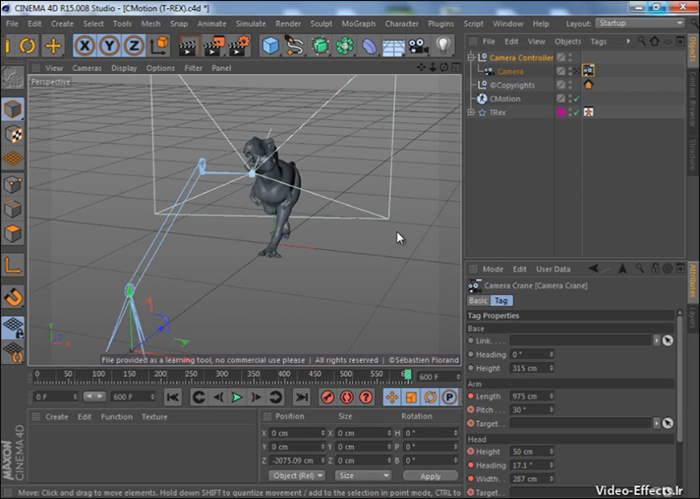Open the Size mode dropdown
The image size is (700, 499).
(x=363, y=475)
